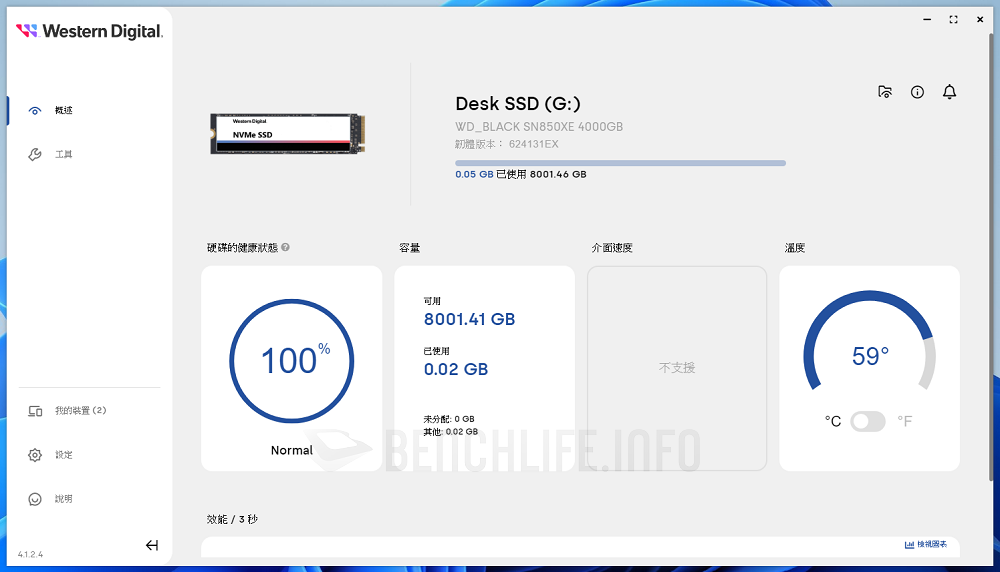Screen dimensions: 1000x572
Task: Open the Overview eye icon in sidebar
Action: (35, 110)
